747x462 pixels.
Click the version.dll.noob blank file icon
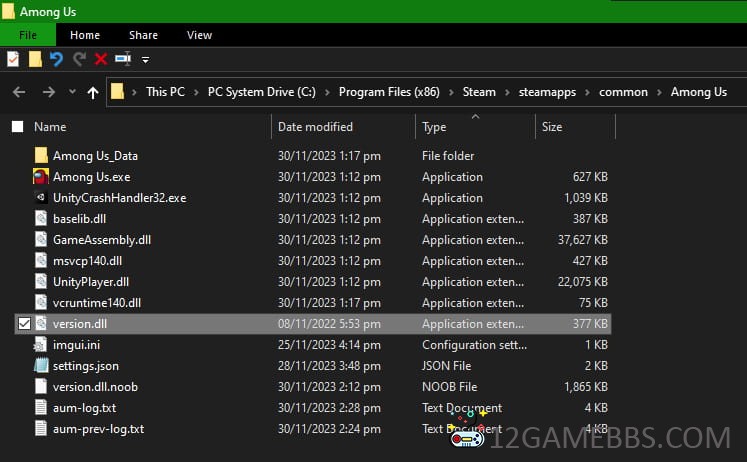41,387
